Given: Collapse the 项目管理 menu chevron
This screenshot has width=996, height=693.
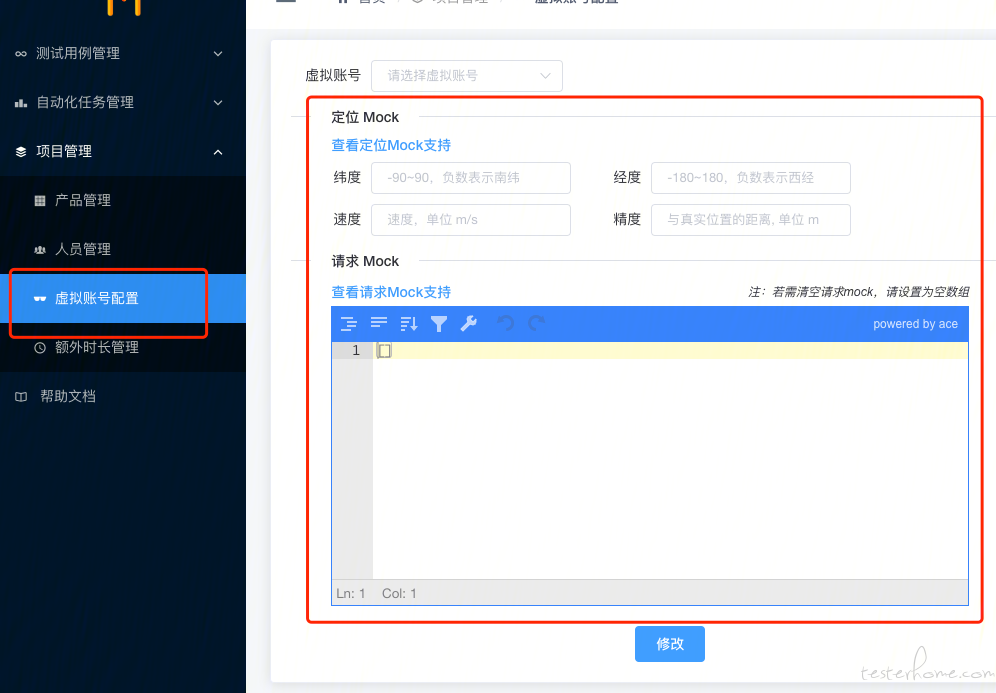Looking at the screenshot, I should tap(218, 152).
